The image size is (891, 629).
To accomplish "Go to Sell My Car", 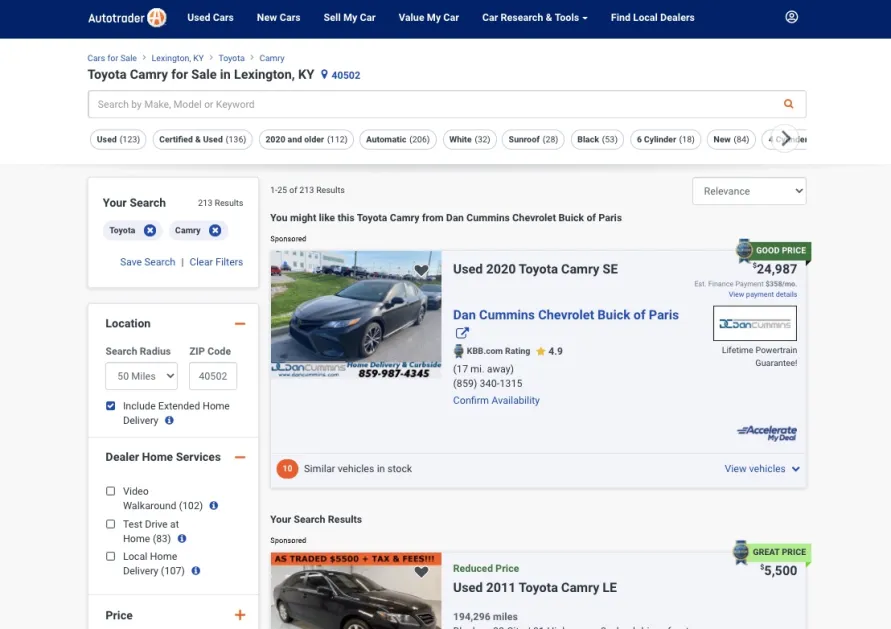I will point(349,18).
